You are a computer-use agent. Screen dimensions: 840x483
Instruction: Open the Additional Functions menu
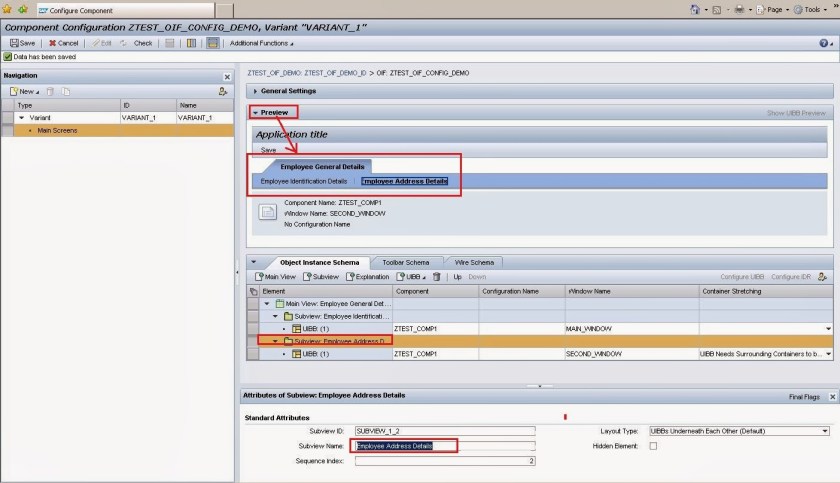pyautogui.click(x=259, y=43)
